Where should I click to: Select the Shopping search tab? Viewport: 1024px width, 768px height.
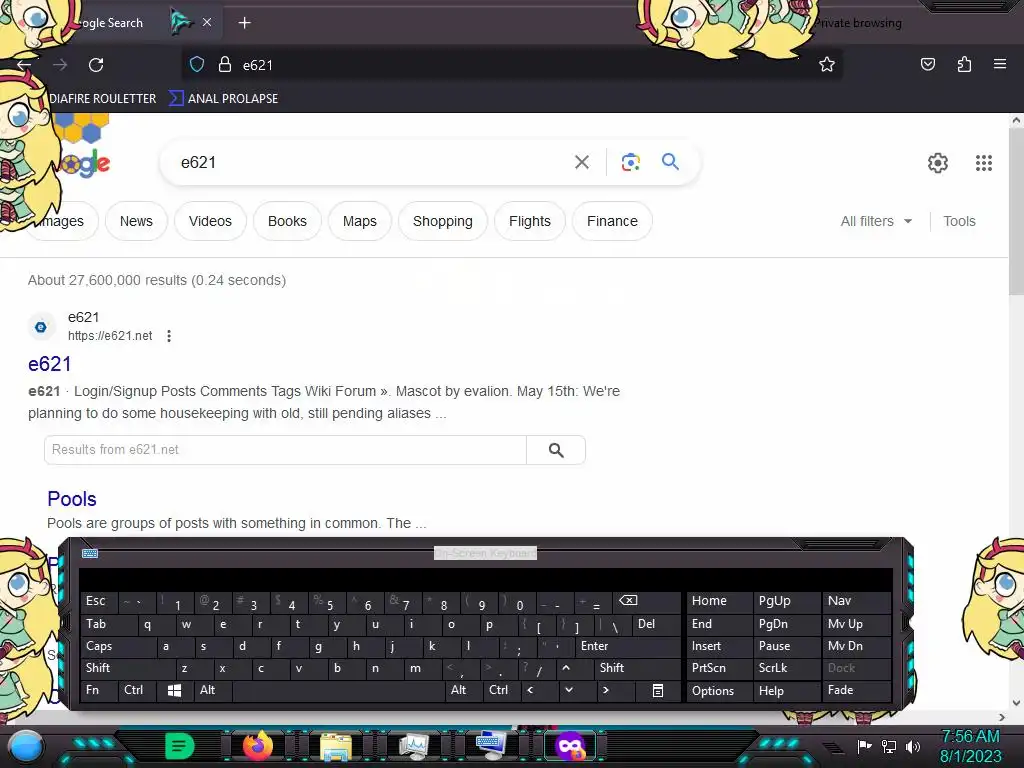443,221
